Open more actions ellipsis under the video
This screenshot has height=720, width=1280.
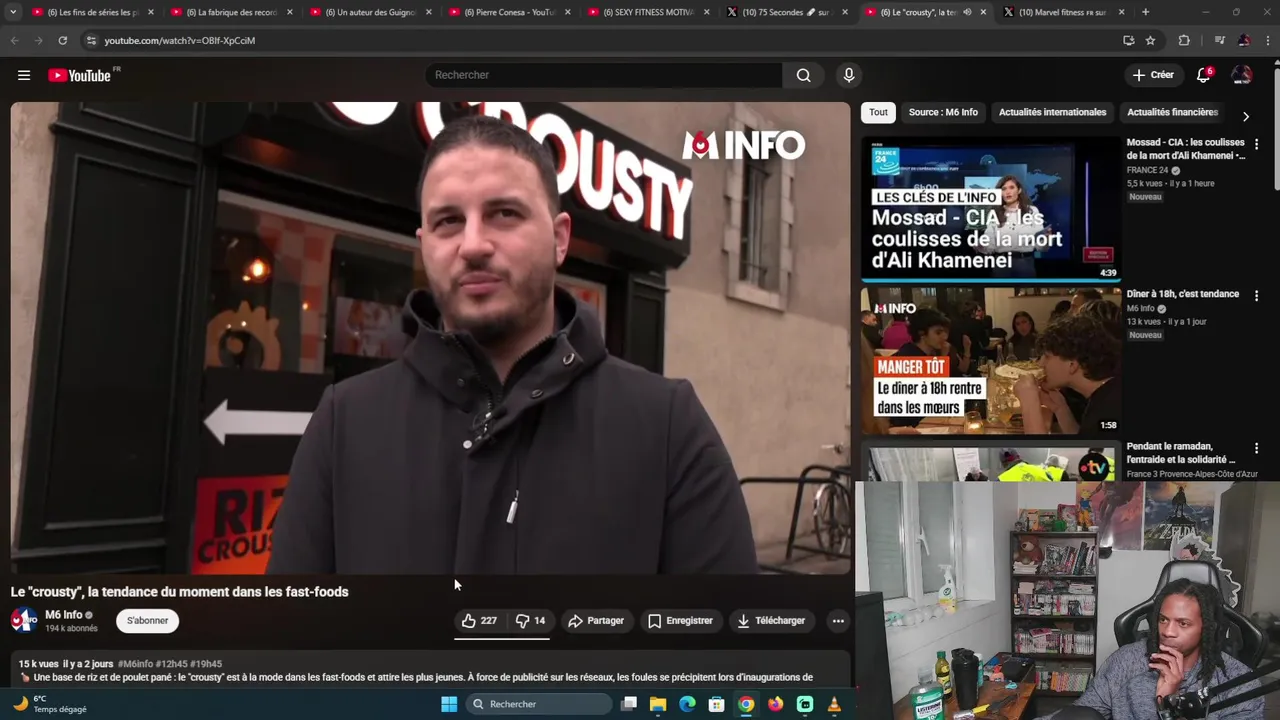[838, 621]
